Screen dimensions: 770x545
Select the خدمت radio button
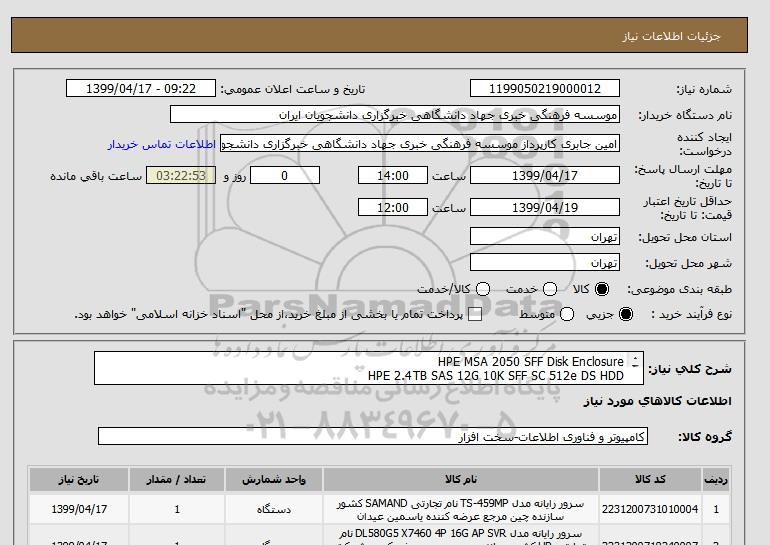pos(550,289)
